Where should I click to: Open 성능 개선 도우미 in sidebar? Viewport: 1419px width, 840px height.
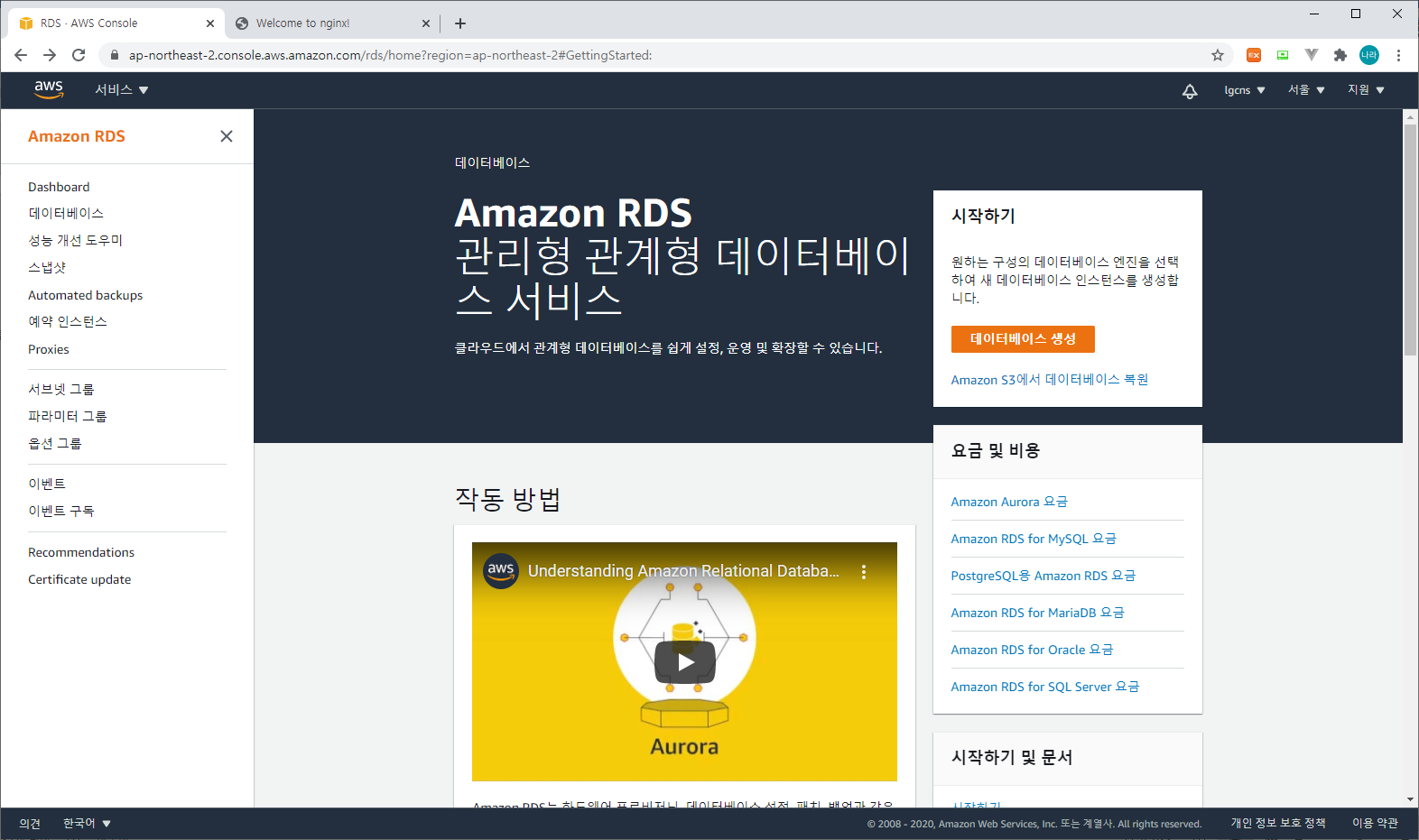click(76, 240)
